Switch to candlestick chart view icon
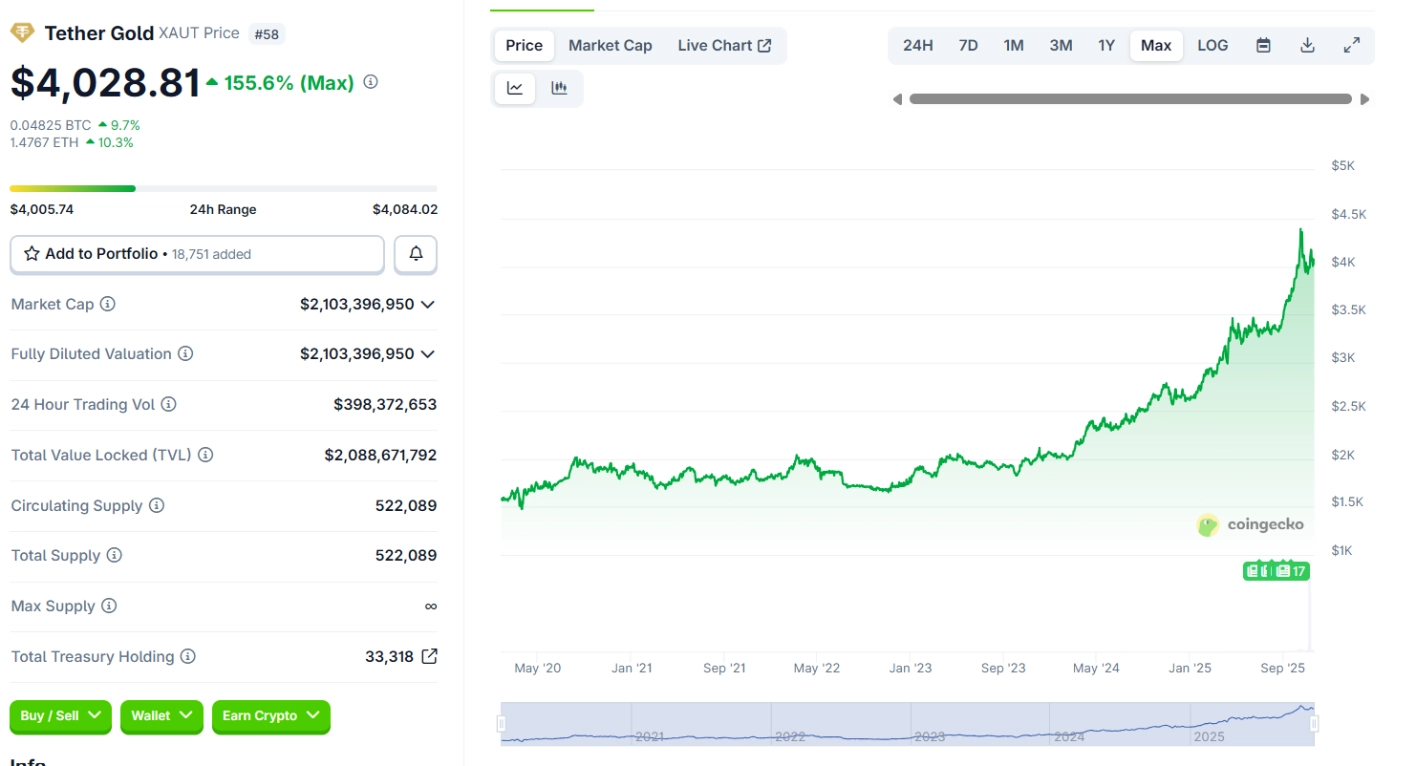The height and width of the screenshot is (766, 1416). [559, 88]
